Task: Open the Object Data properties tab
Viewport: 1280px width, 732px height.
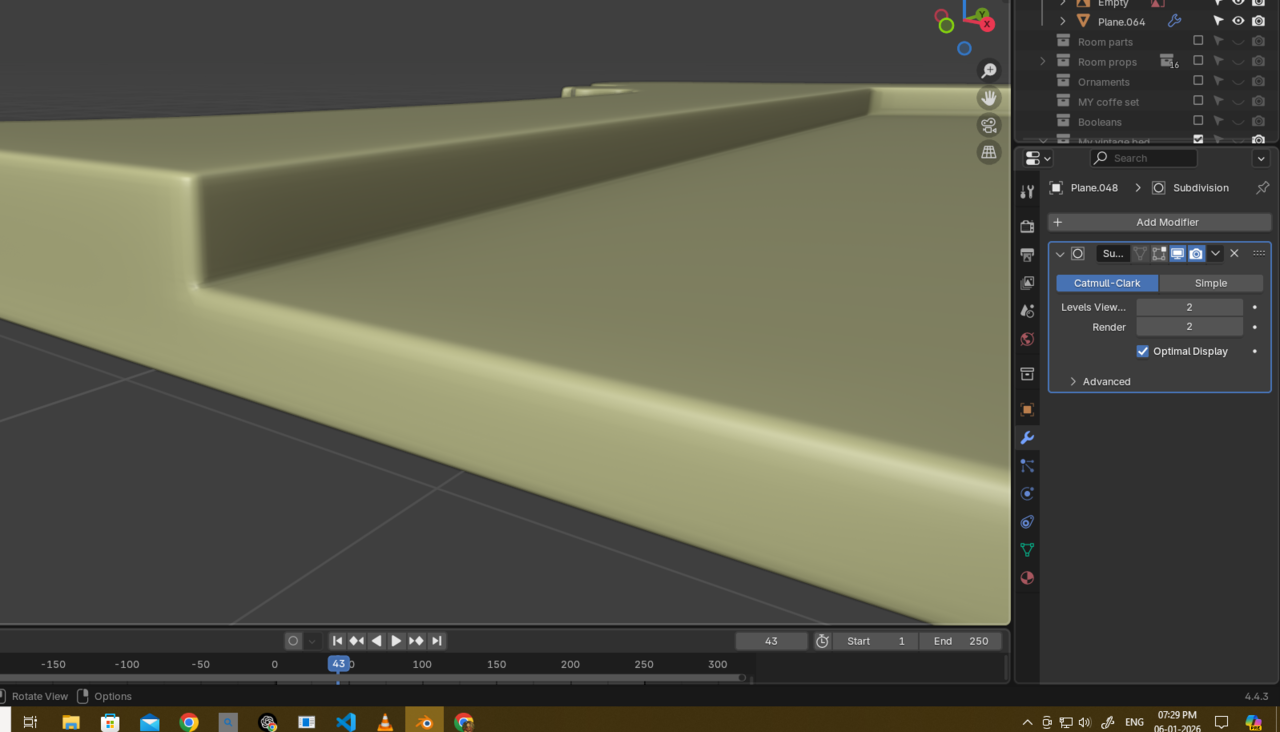Action: (x=1027, y=550)
